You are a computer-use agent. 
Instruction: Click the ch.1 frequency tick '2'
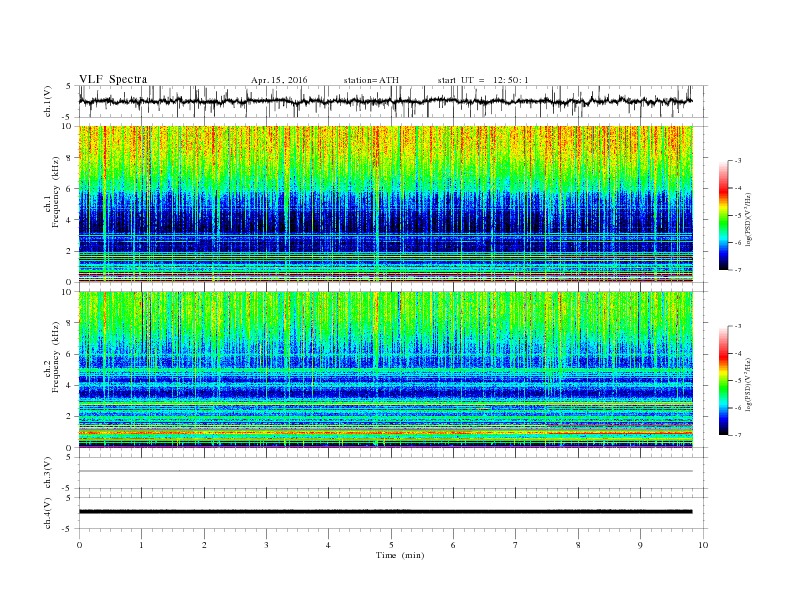point(69,251)
